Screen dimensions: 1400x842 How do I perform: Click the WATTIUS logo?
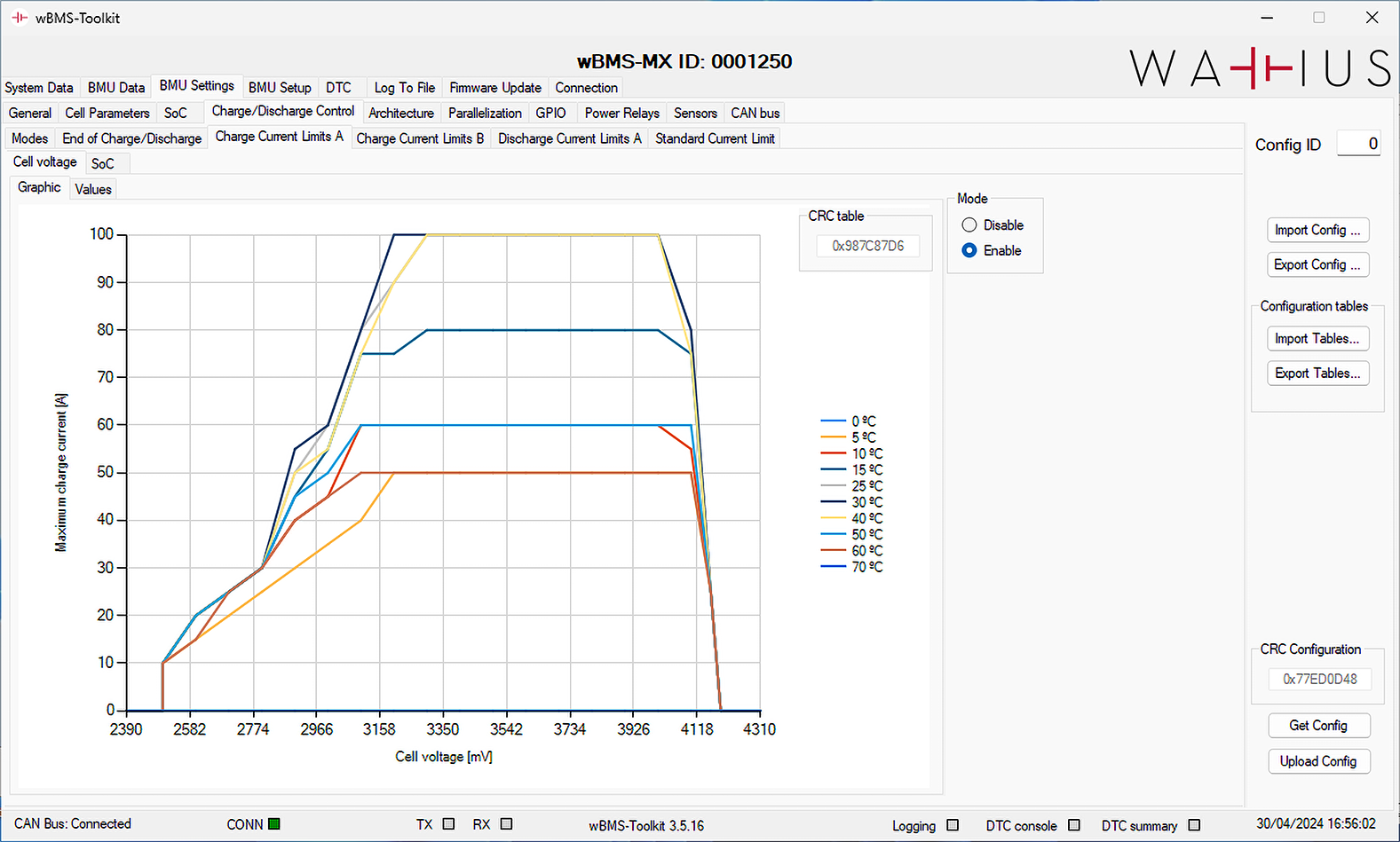(1260, 69)
